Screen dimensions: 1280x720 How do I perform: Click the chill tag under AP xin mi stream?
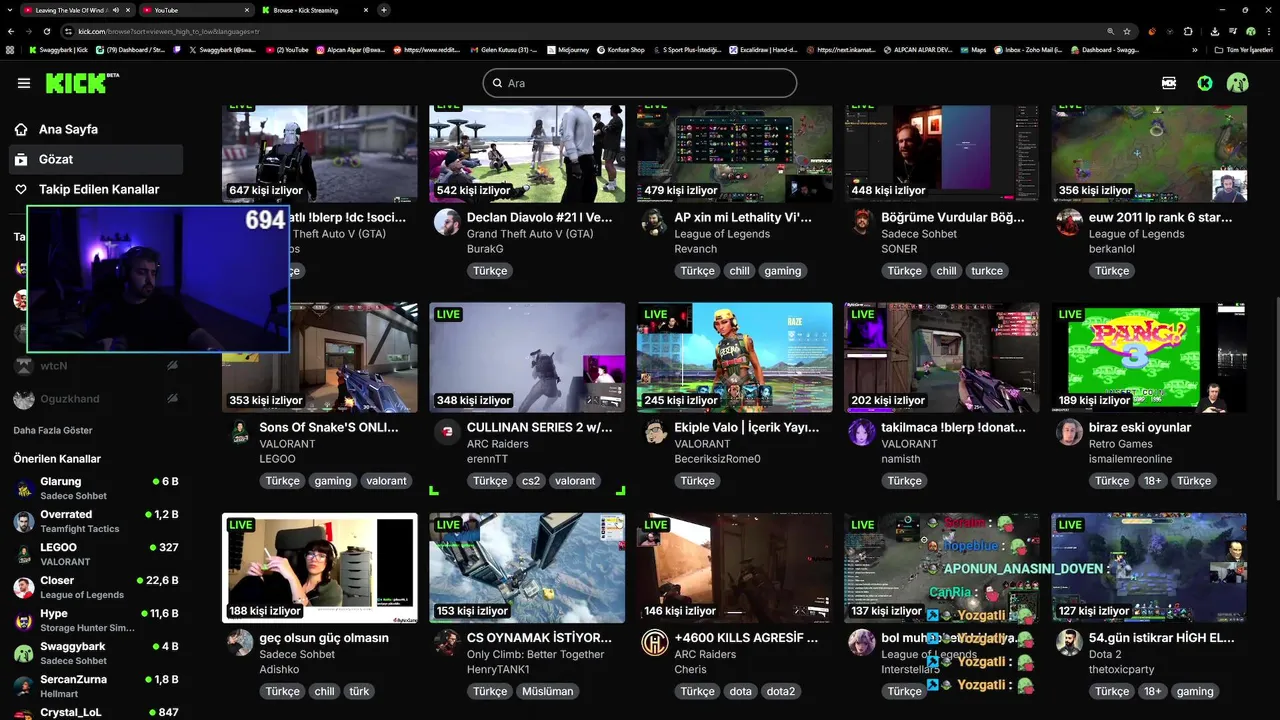click(739, 271)
